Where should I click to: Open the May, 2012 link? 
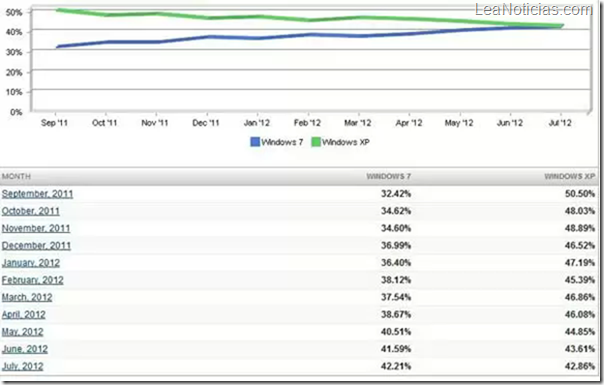pyautogui.click(x=22, y=332)
